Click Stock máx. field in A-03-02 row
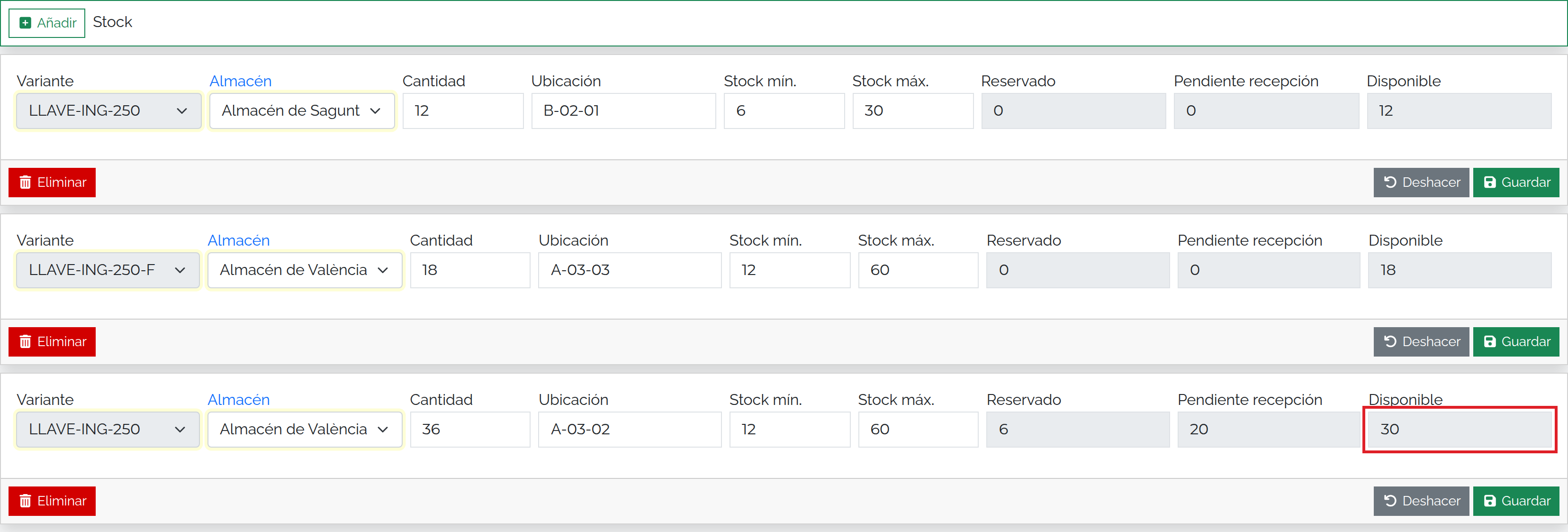 coord(918,430)
